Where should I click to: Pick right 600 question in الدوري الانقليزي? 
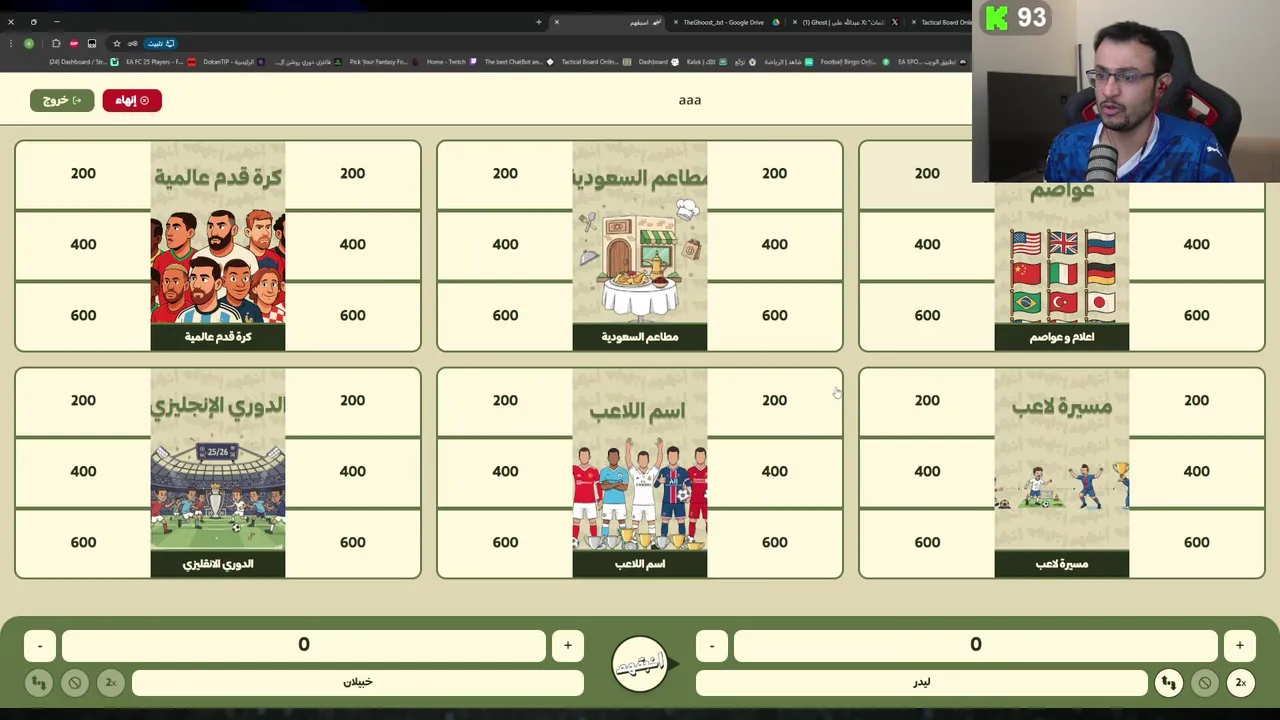click(352, 543)
